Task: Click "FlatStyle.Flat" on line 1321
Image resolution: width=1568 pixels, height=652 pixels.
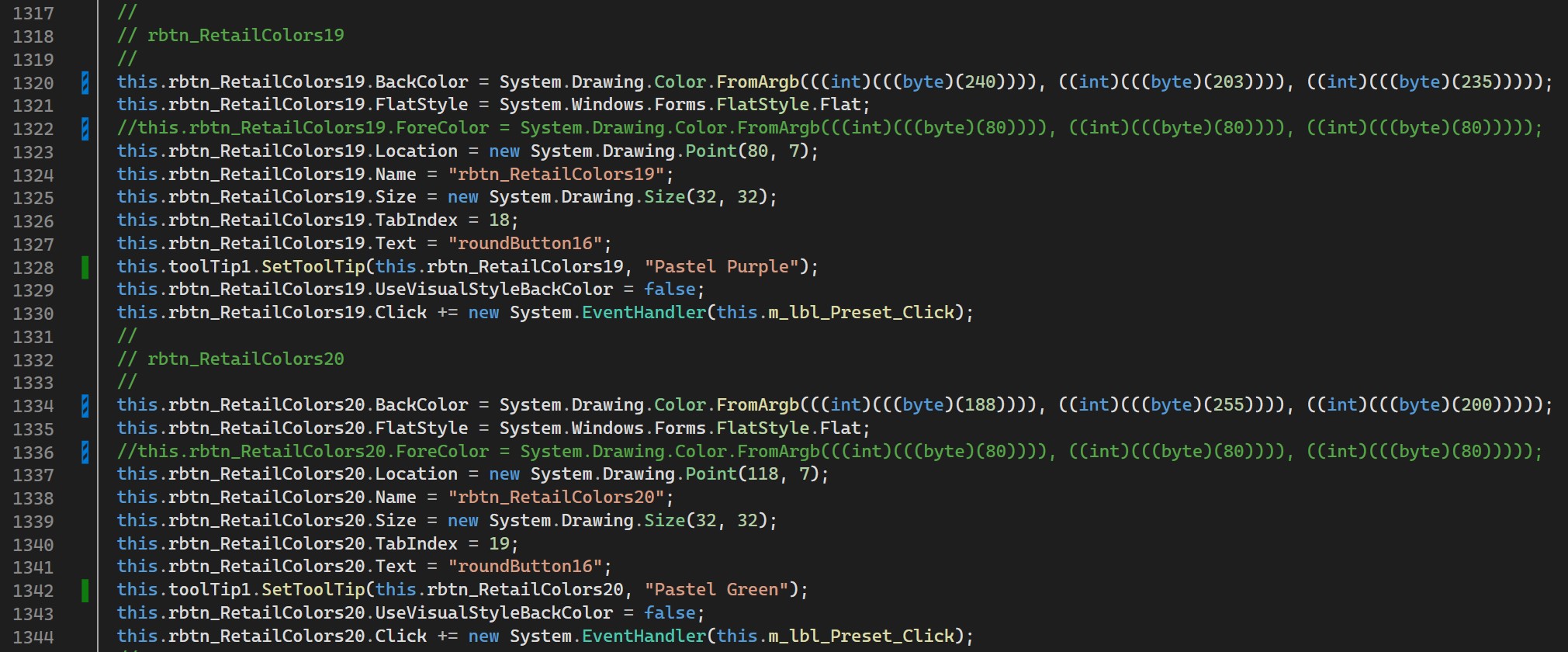Action: (788, 105)
